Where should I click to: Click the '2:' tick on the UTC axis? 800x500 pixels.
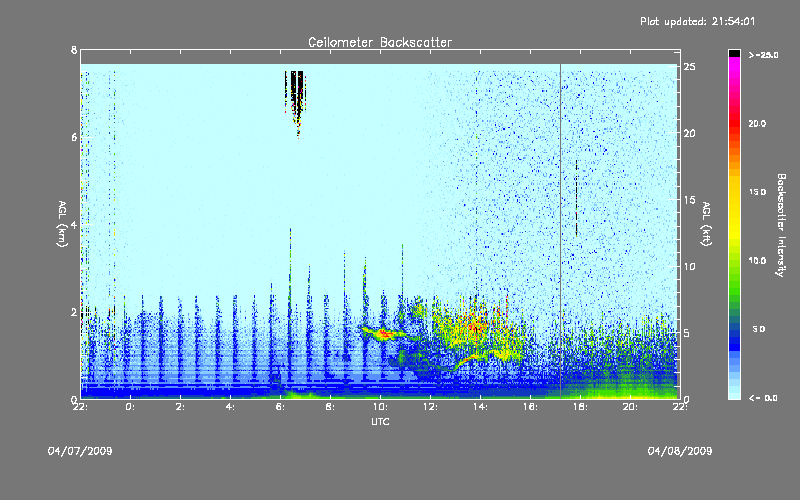click(x=181, y=407)
